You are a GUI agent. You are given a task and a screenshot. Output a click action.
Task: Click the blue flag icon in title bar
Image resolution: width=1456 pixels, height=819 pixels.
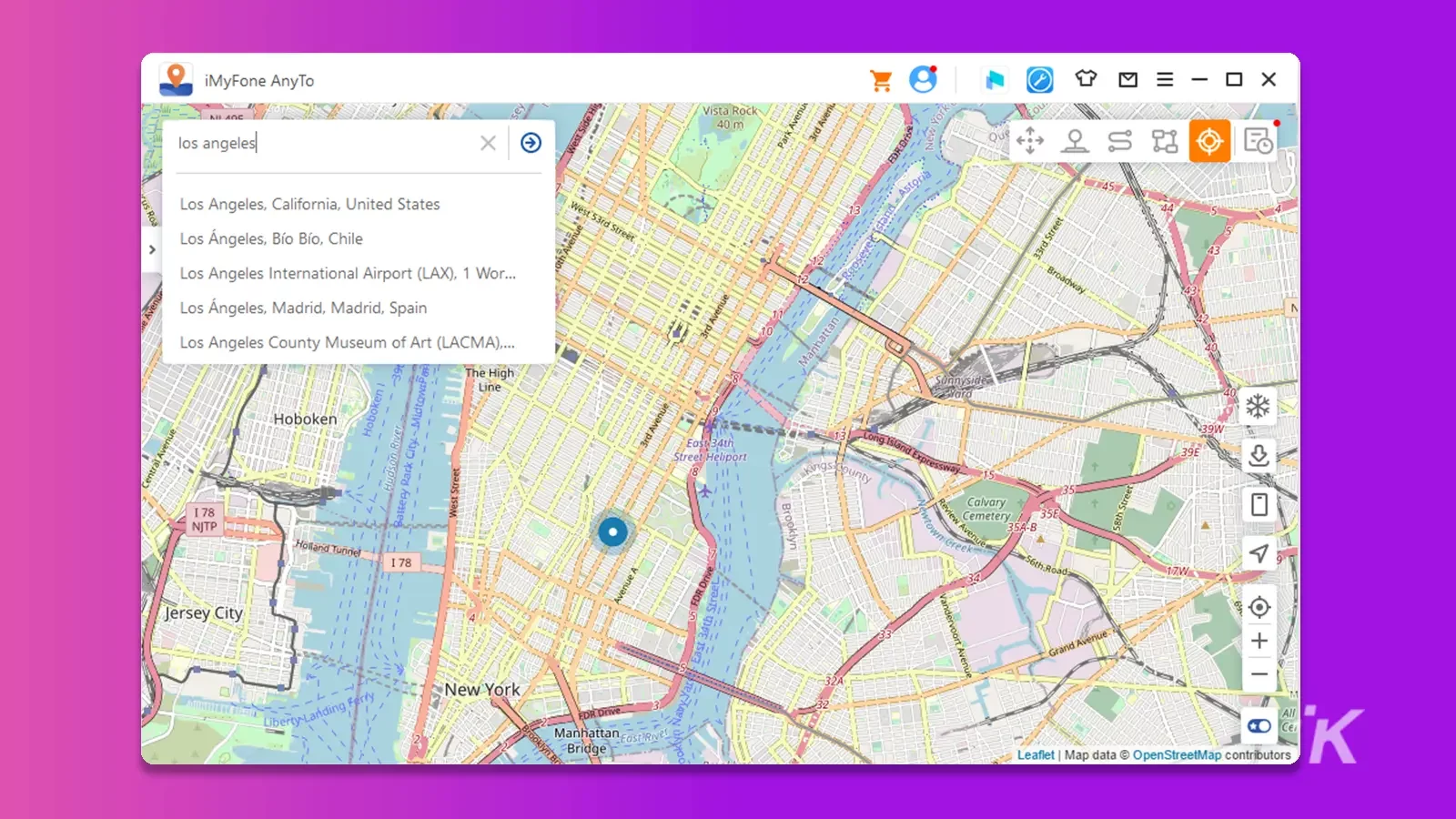[995, 80]
